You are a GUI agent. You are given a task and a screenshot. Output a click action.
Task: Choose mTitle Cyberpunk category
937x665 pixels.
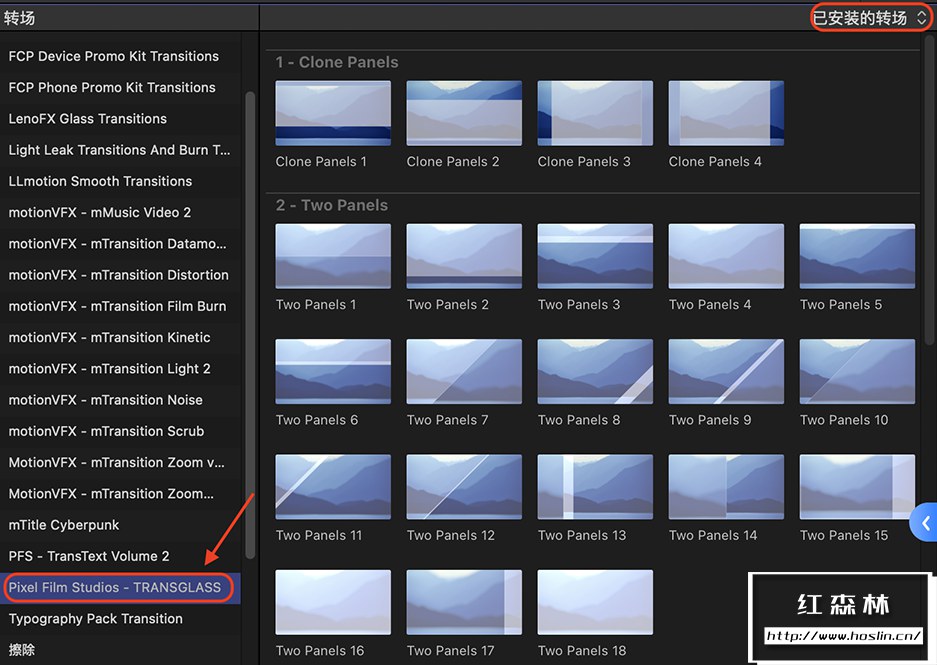(x=120, y=525)
